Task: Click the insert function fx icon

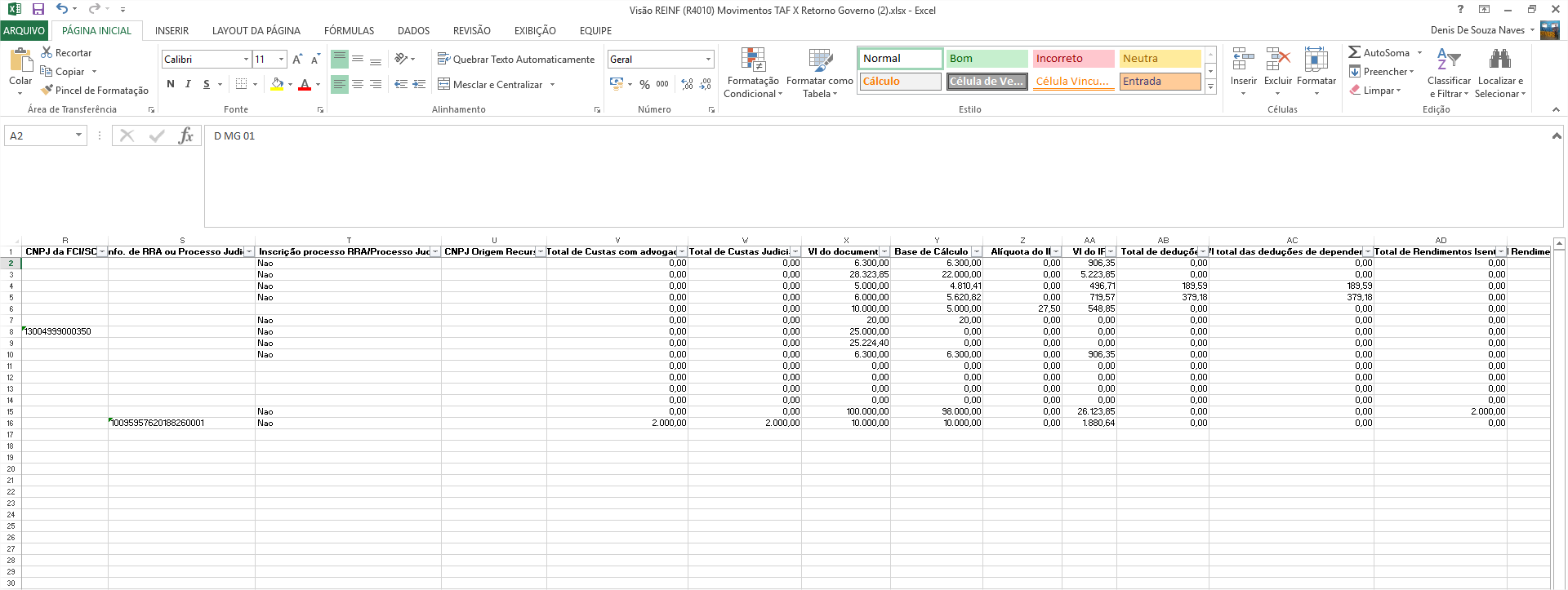Action: click(x=186, y=135)
